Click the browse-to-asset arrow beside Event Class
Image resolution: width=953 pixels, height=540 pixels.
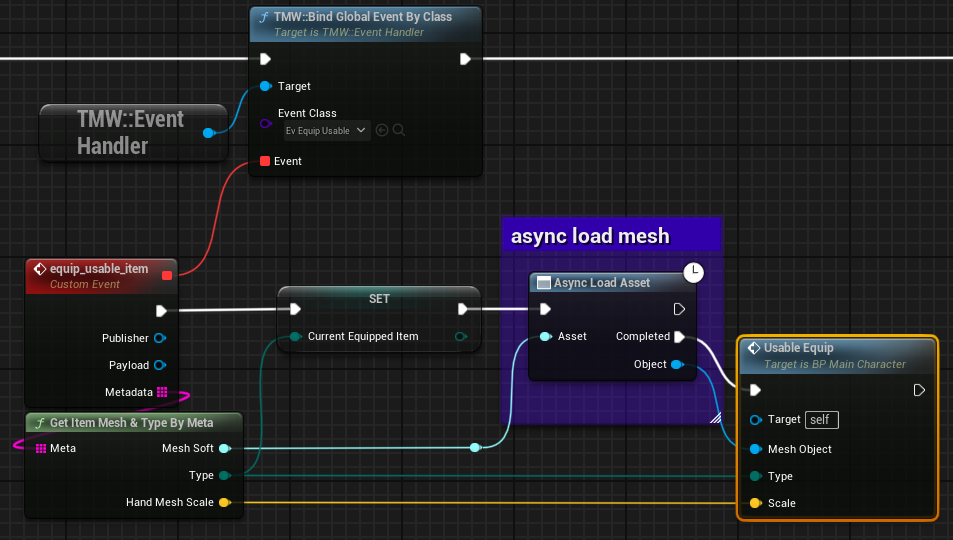point(382,130)
